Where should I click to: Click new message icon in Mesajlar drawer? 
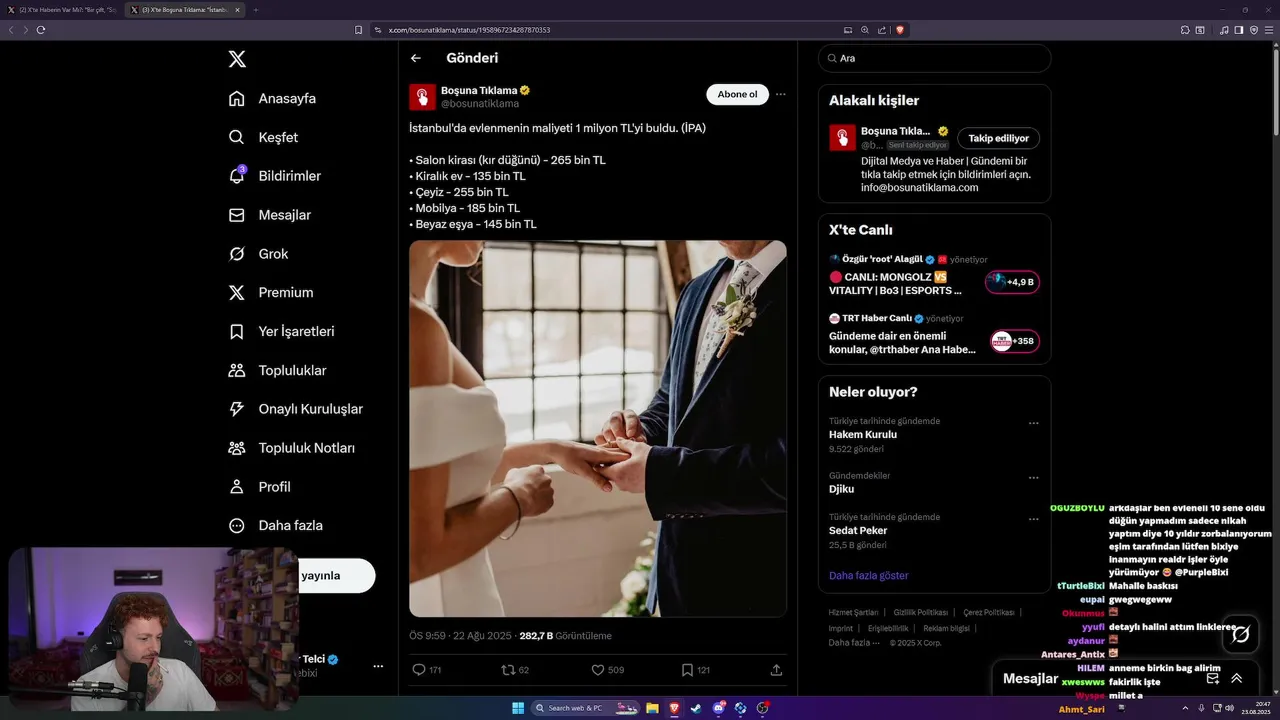click(1212, 678)
